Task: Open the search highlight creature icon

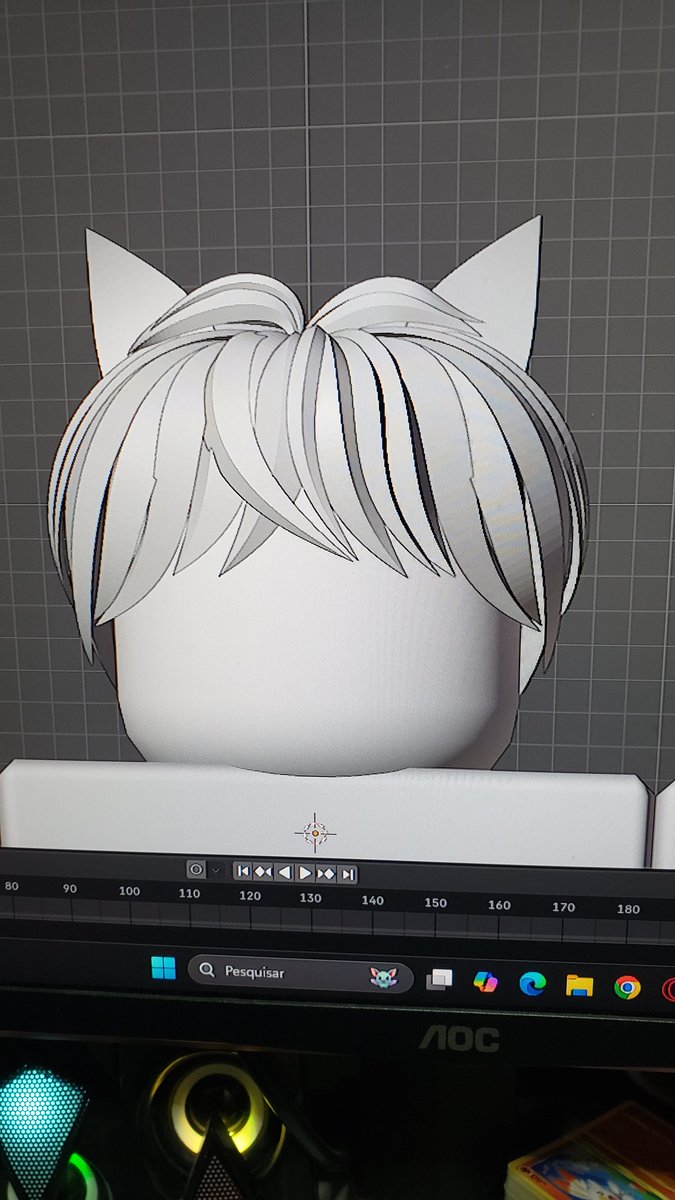Action: (x=383, y=976)
